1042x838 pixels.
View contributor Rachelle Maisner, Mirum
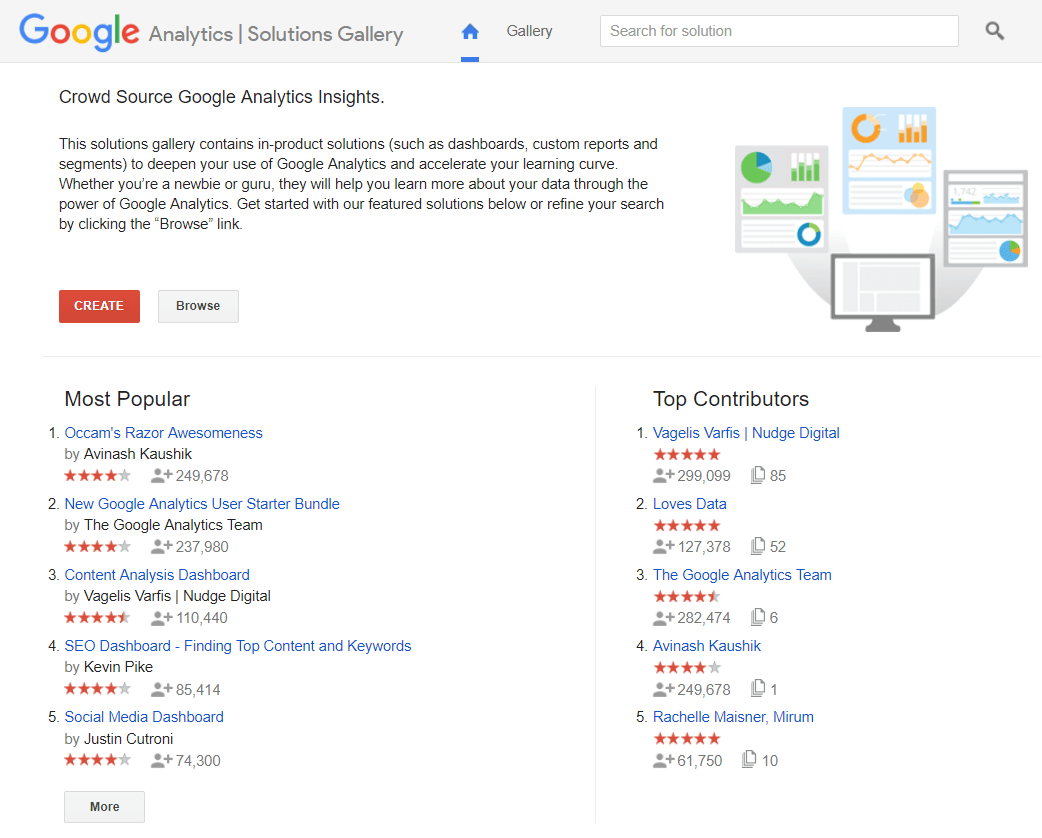[734, 717]
